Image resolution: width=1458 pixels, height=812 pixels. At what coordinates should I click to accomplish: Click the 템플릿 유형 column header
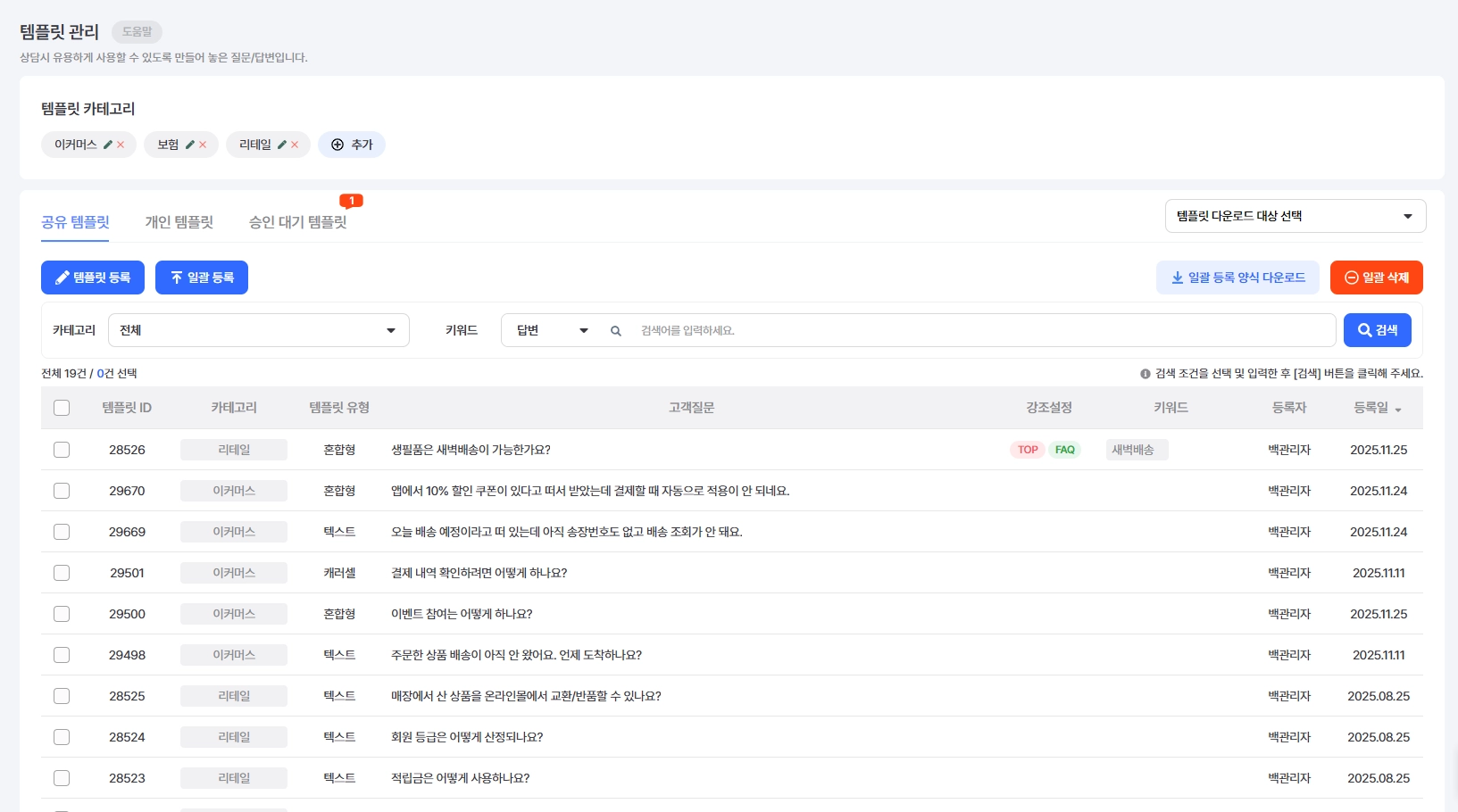coord(339,408)
